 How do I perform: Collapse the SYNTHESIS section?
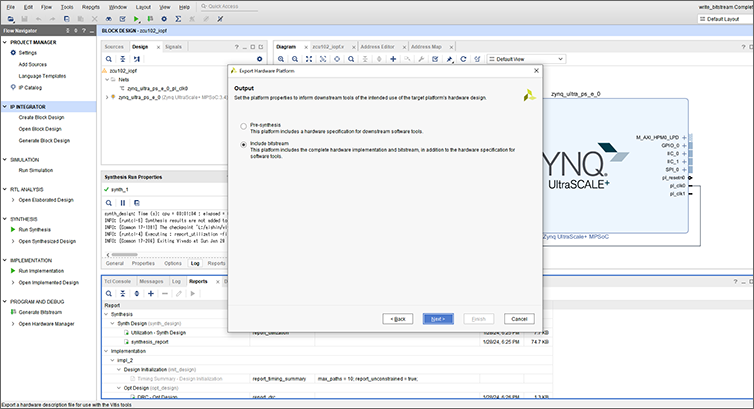pos(5,219)
